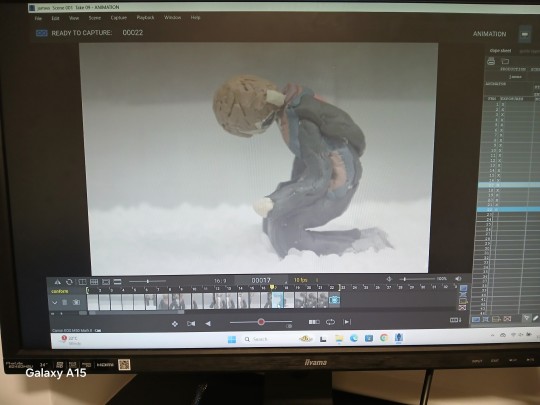Click the circular arrows icon below the view
The height and width of the screenshot is (405, 540).
(69, 282)
